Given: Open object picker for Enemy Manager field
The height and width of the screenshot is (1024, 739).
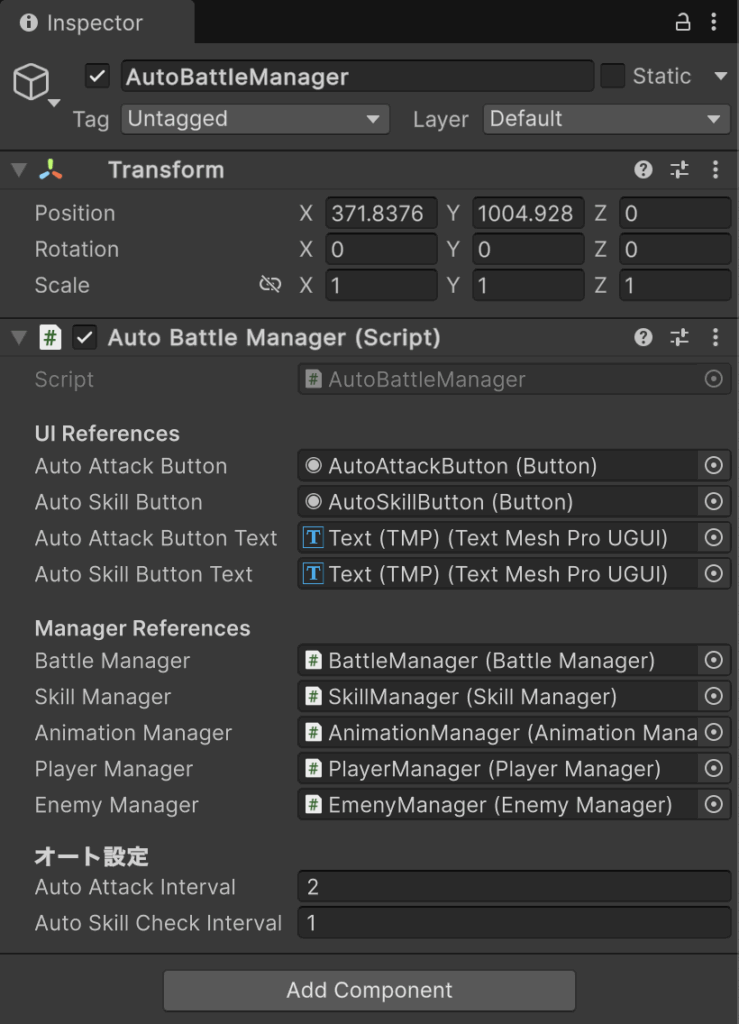Looking at the screenshot, I should click(x=714, y=805).
